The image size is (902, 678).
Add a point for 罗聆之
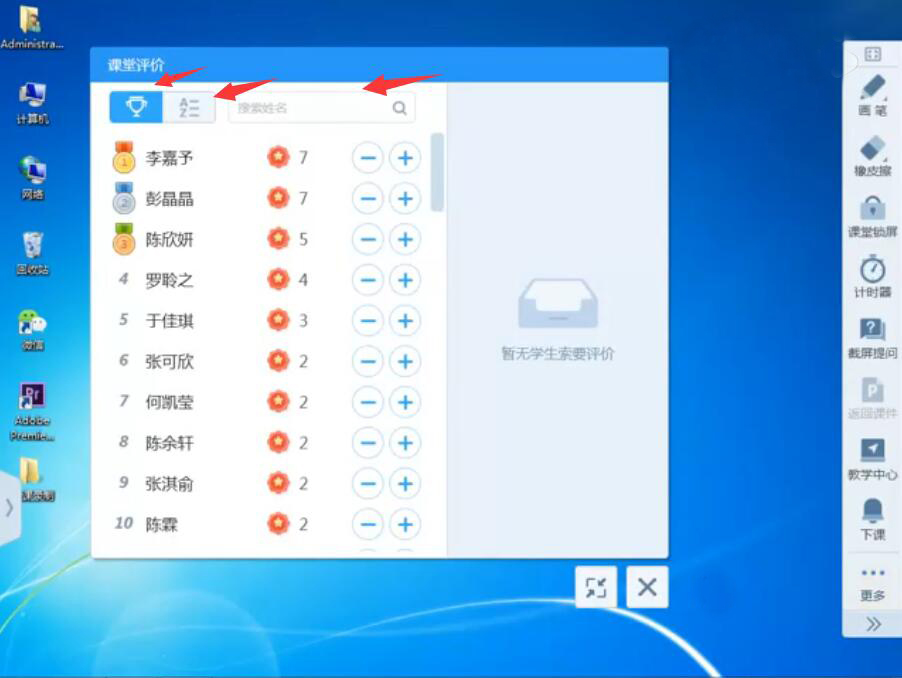point(405,280)
